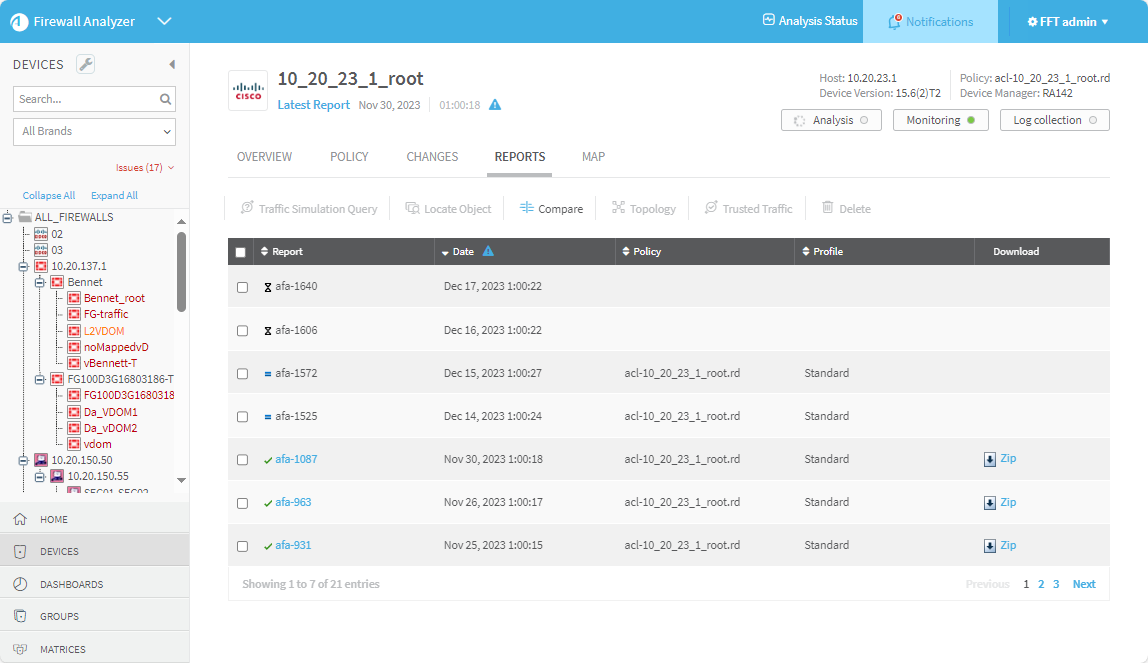The height and width of the screenshot is (663, 1148).
Task: Switch to the POLICY tab
Action: [349, 157]
